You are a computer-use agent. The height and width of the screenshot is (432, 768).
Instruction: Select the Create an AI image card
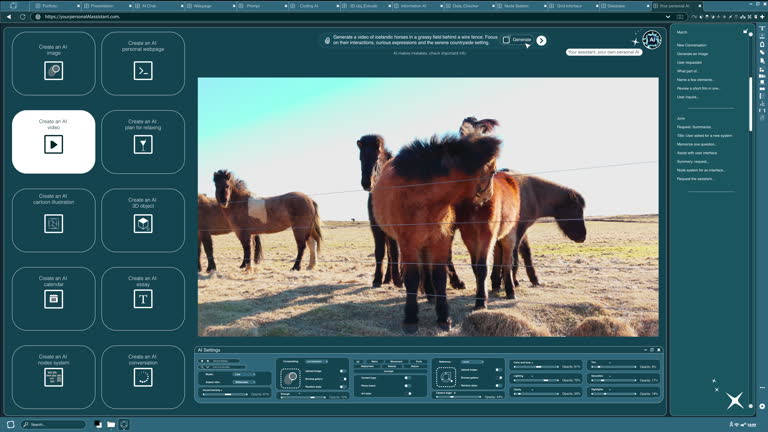53,64
